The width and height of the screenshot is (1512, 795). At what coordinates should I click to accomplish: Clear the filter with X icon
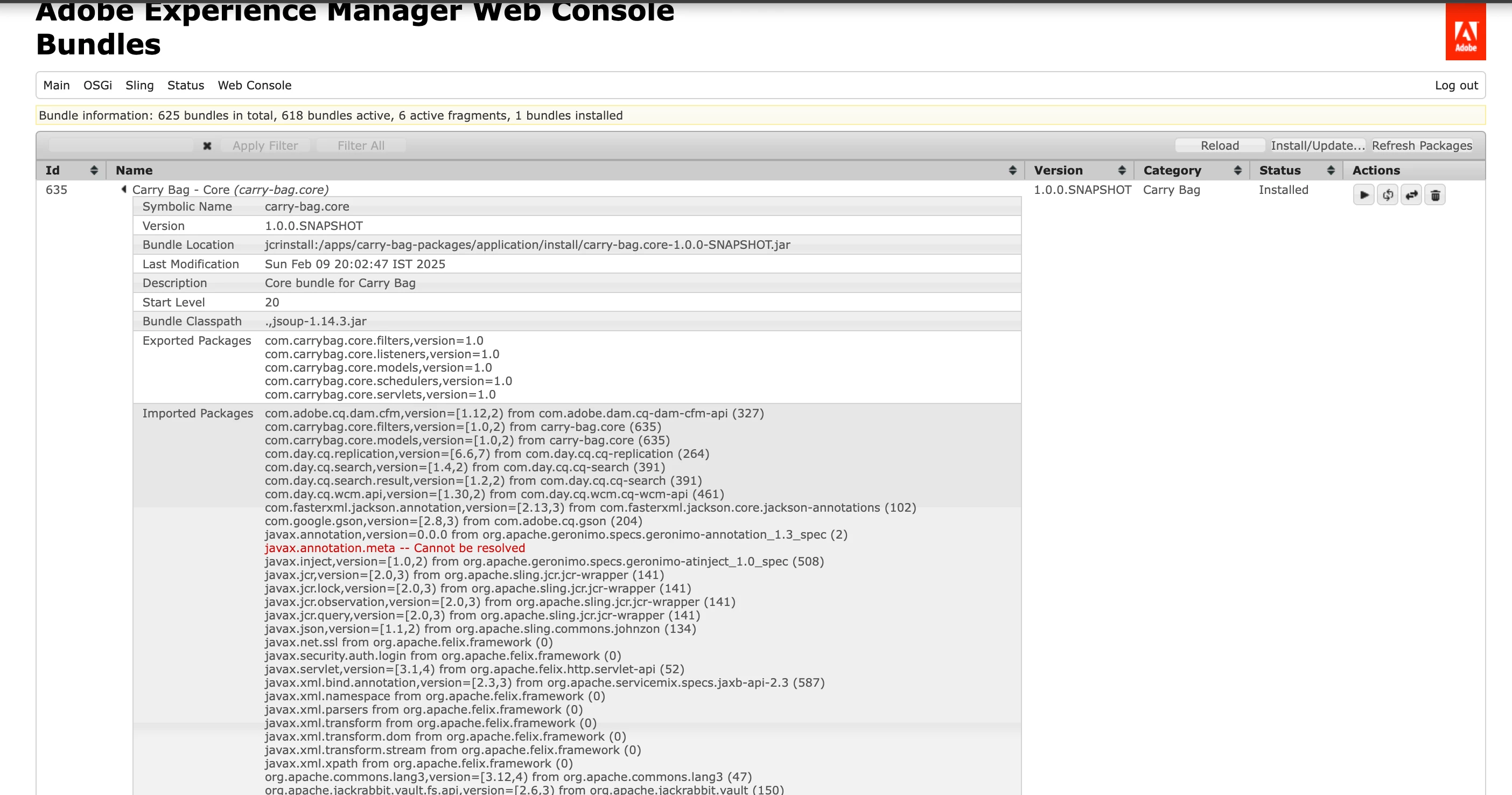(x=207, y=145)
